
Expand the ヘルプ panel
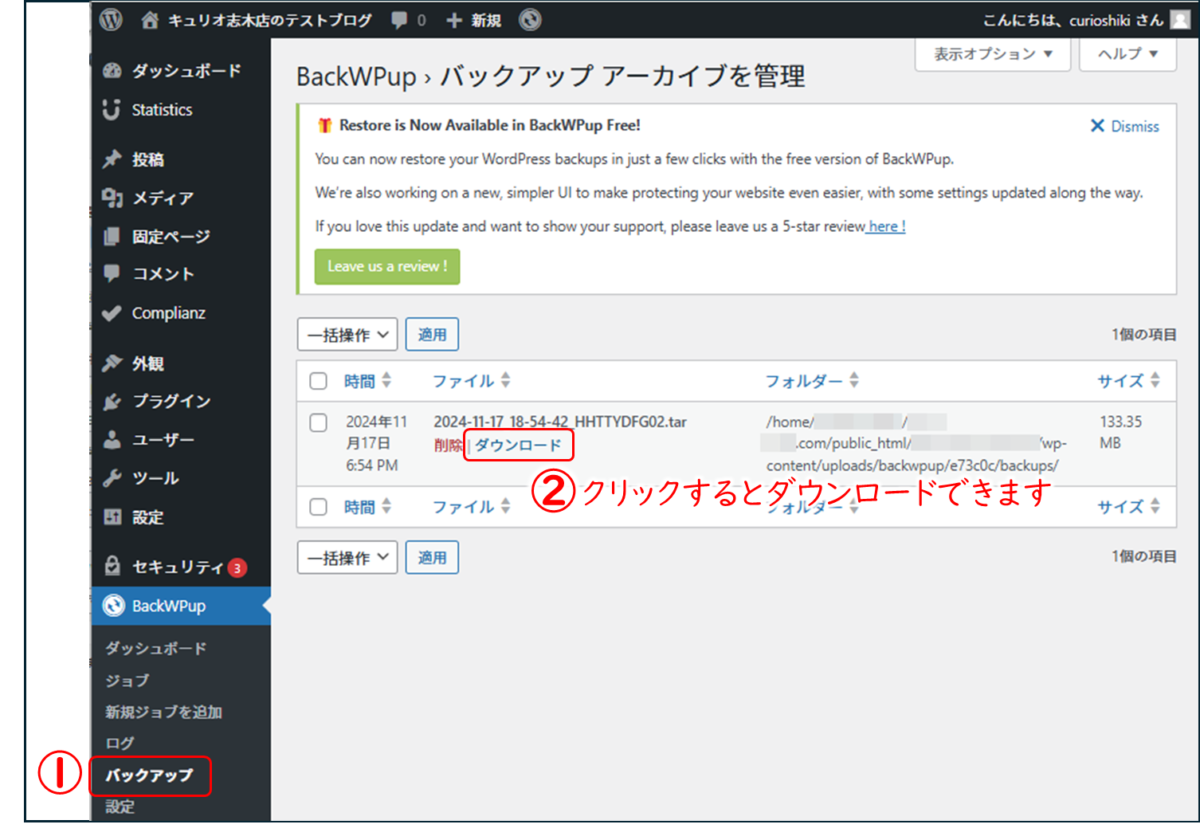point(1128,54)
